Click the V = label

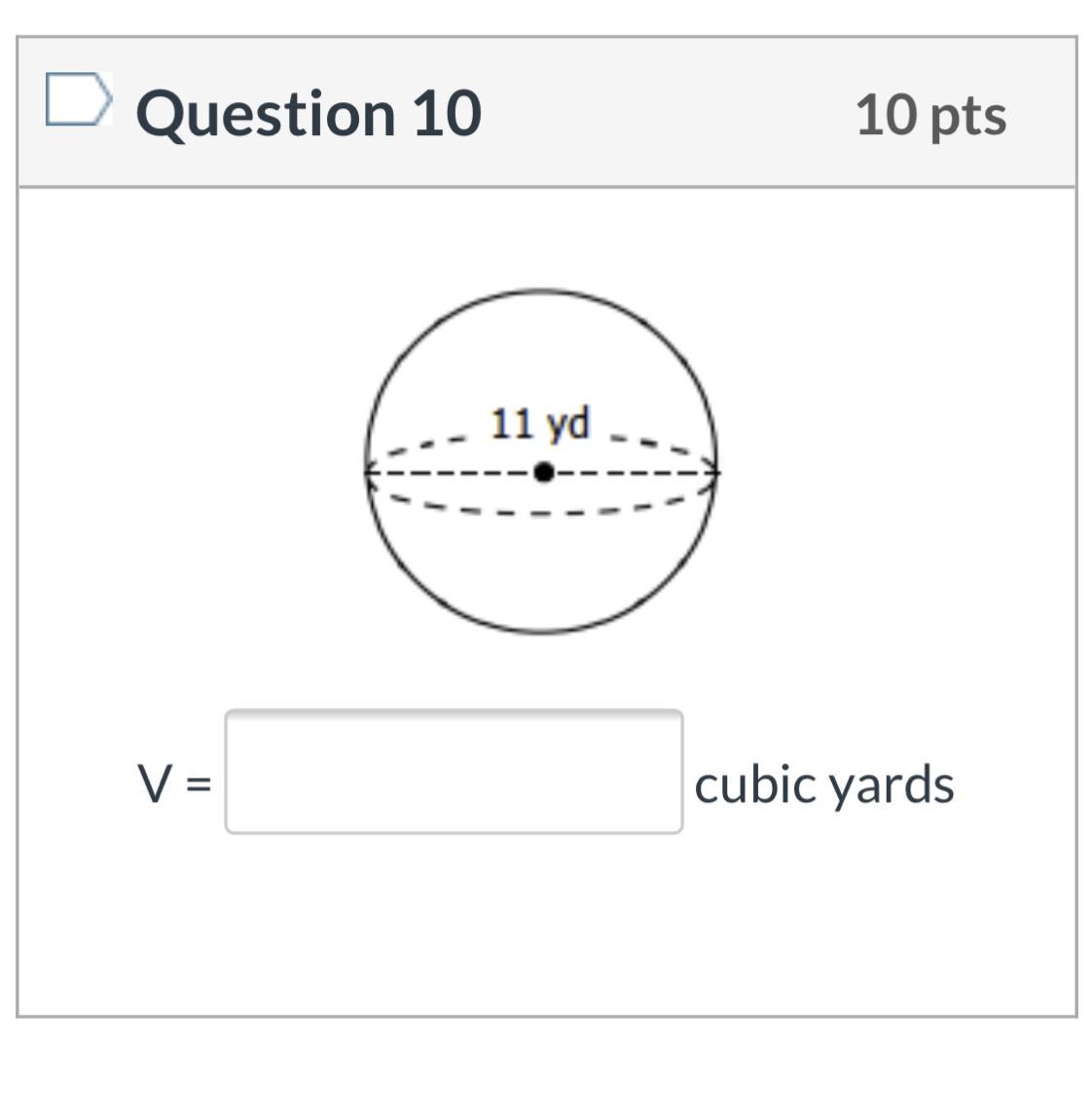174,784
